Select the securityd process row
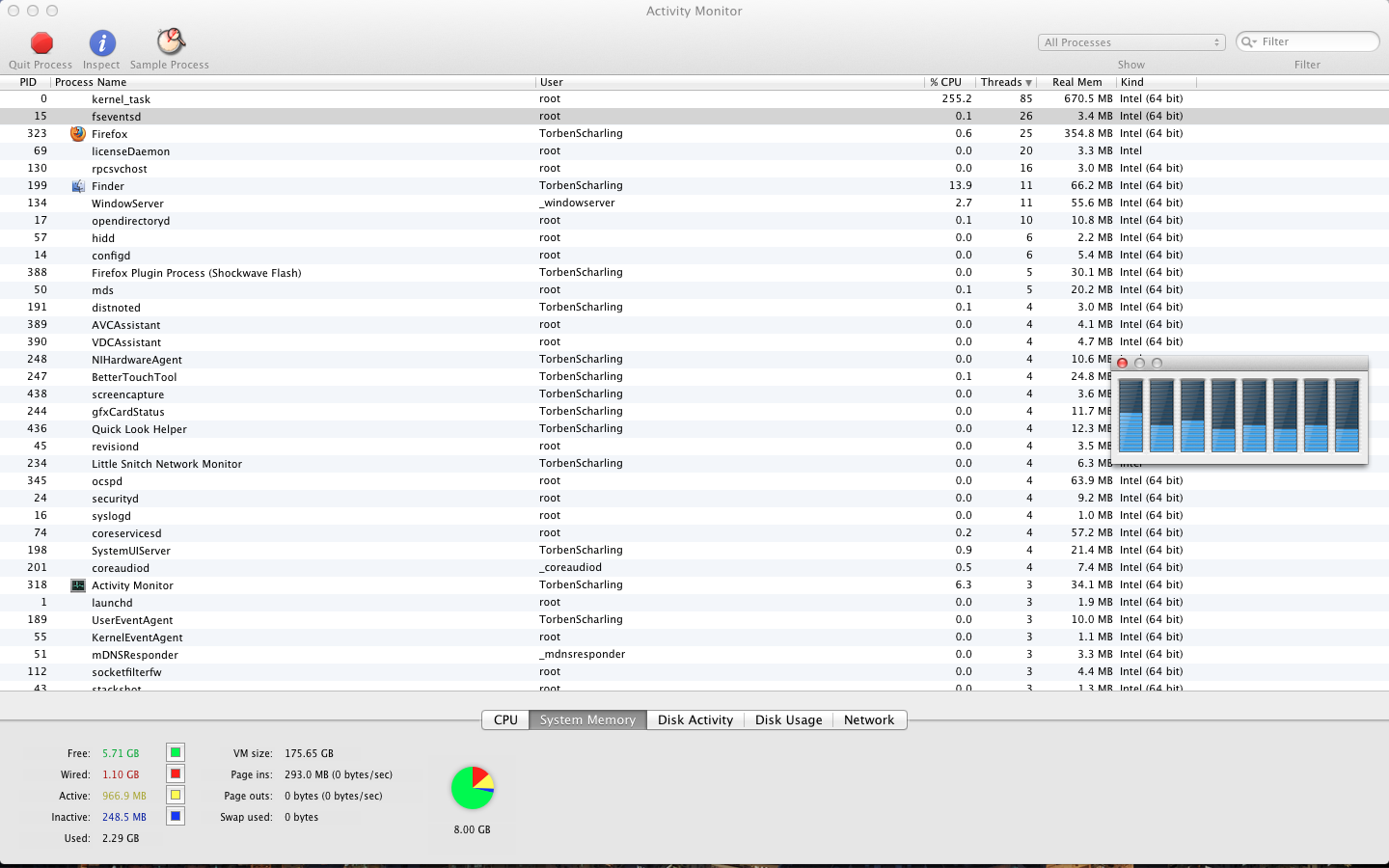 [x=694, y=498]
